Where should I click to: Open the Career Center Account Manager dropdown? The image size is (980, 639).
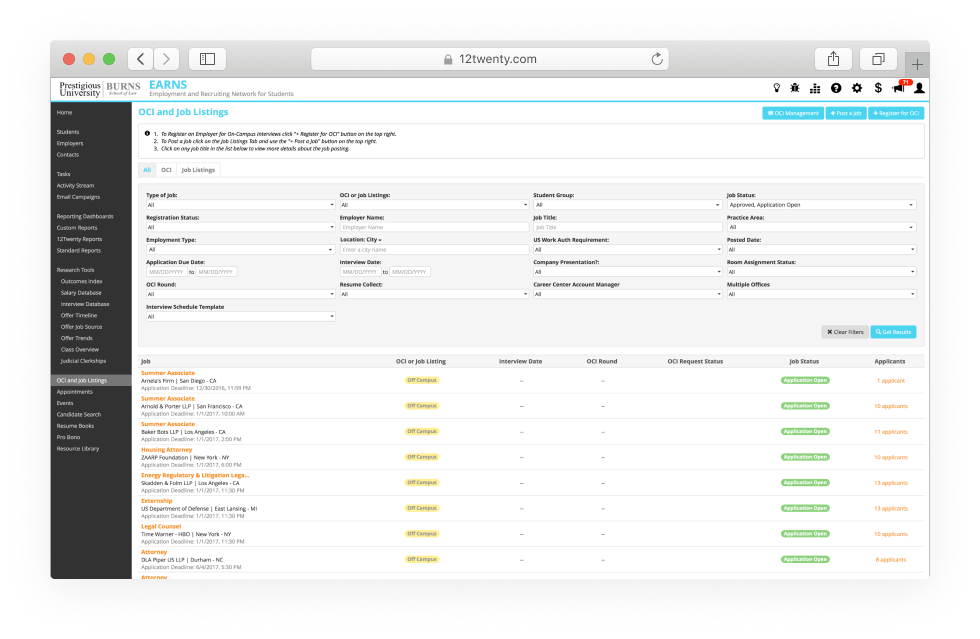[628, 294]
